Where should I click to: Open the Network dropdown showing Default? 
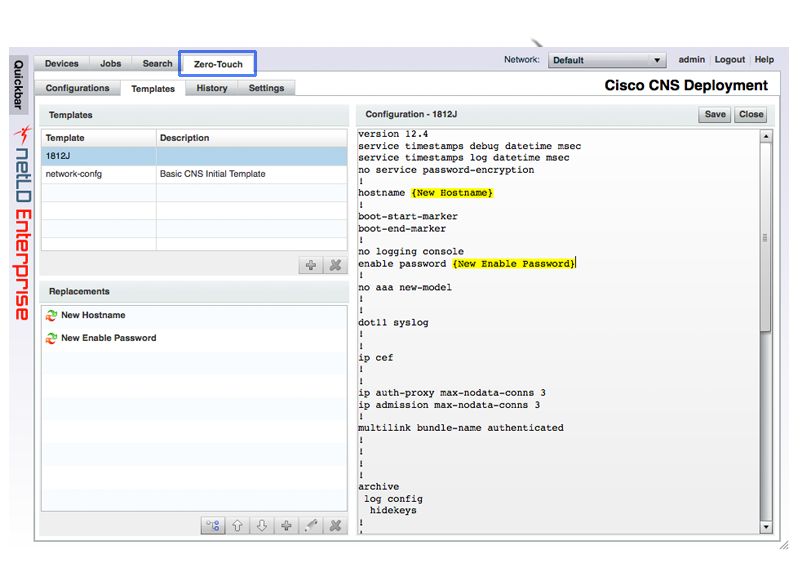(607, 60)
